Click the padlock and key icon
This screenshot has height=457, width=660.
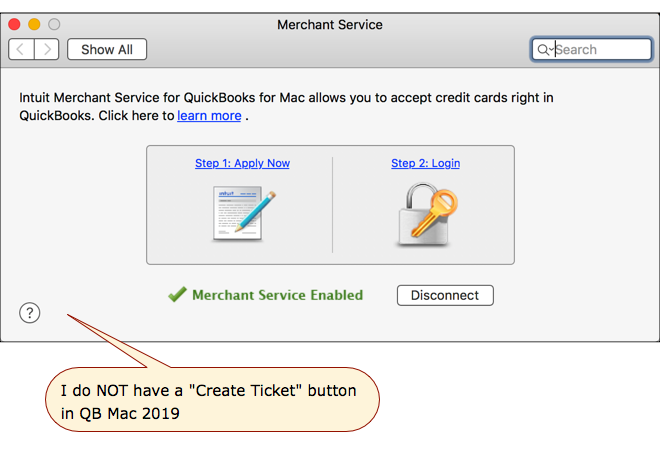click(426, 214)
